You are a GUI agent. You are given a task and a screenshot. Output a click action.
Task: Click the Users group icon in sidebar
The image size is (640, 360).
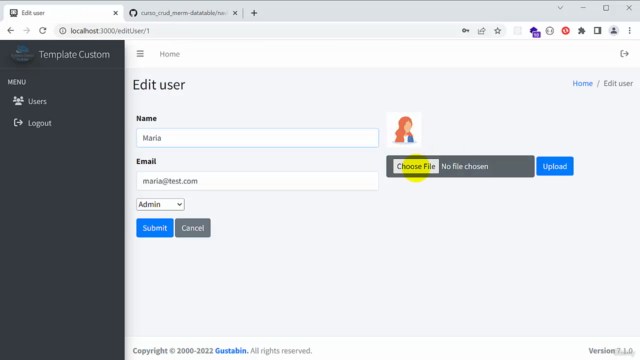pos(18,100)
